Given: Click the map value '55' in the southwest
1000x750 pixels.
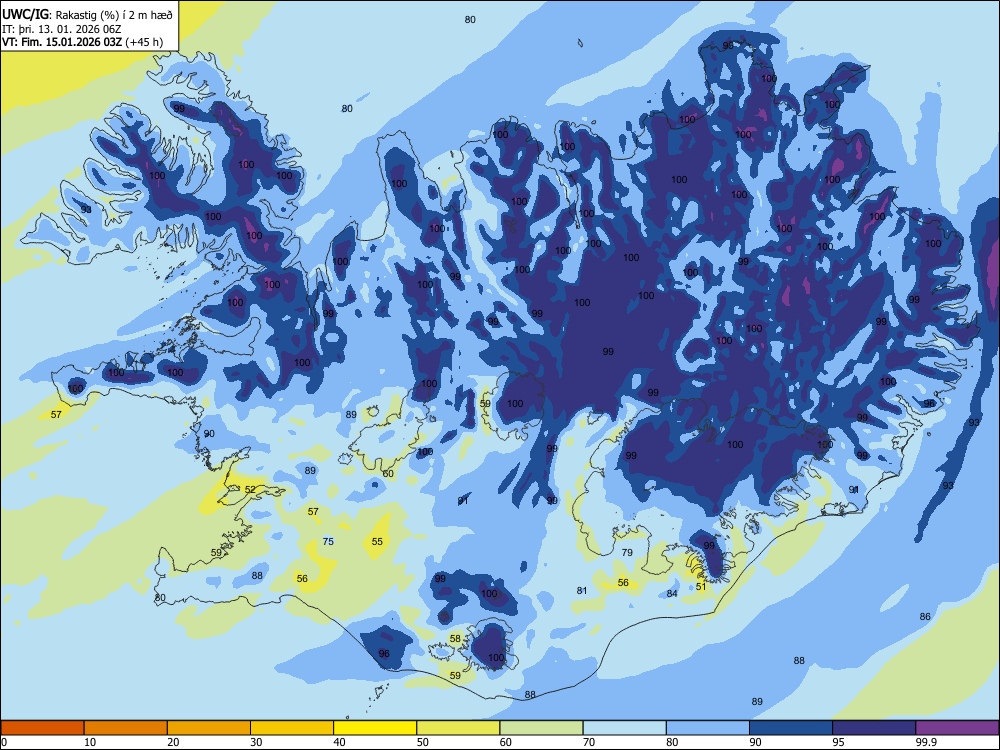Looking at the screenshot, I should click(x=377, y=541).
